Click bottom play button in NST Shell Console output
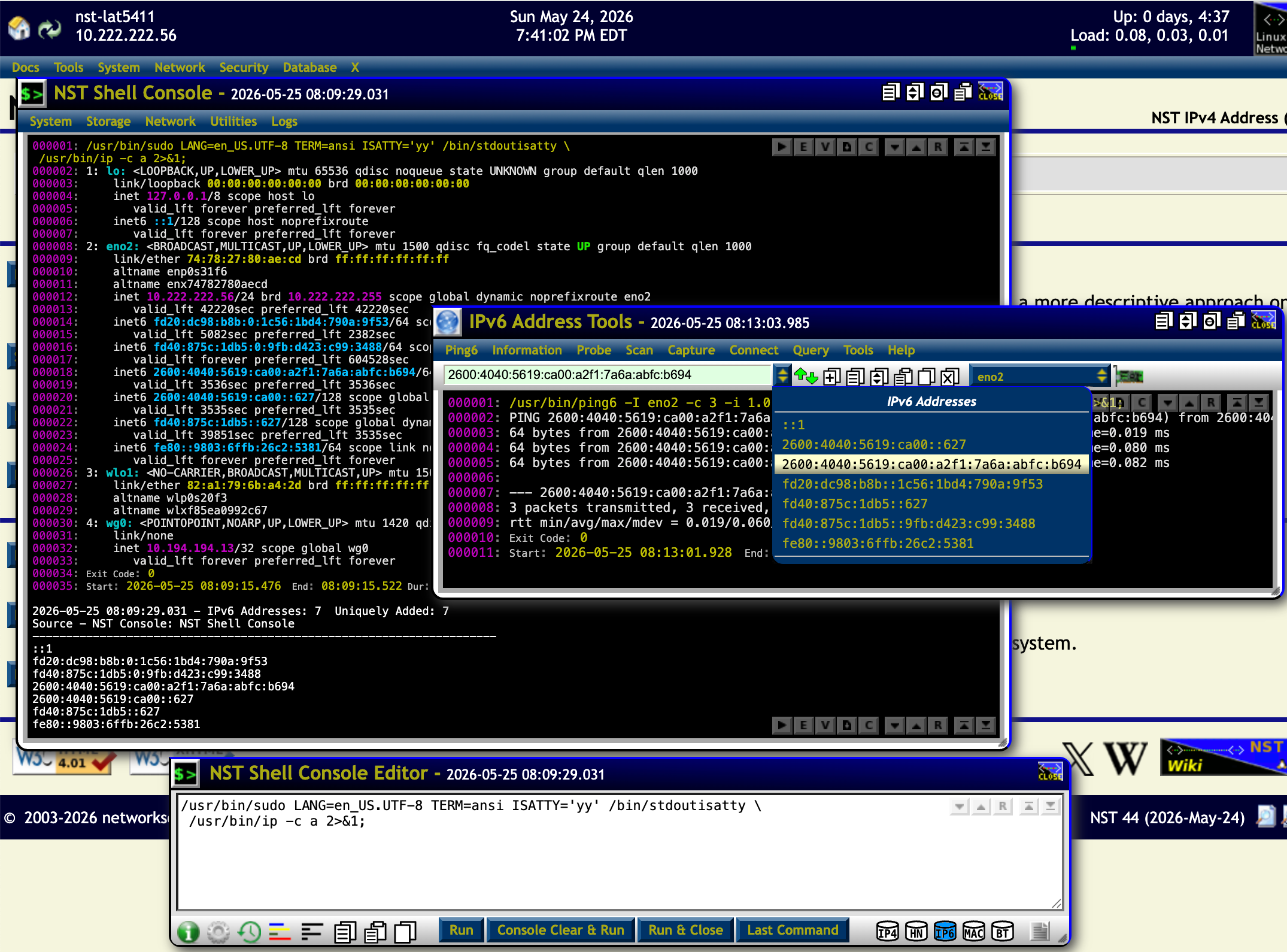The width and height of the screenshot is (1287, 952). pyautogui.click(x=782, y=726)
